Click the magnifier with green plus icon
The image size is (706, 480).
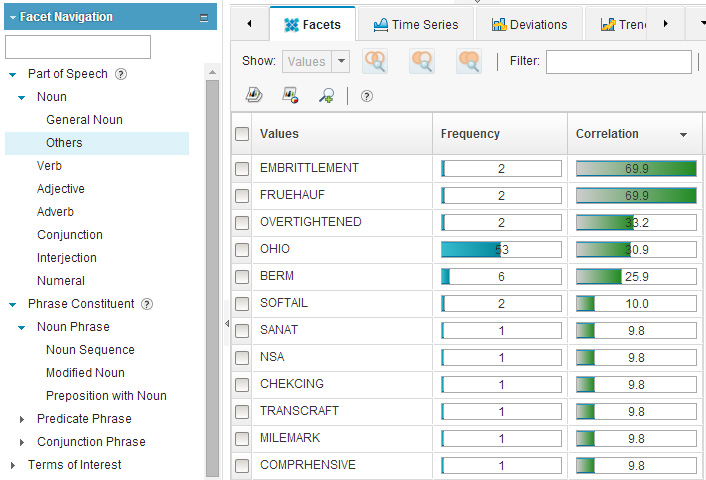pos(326,95)
